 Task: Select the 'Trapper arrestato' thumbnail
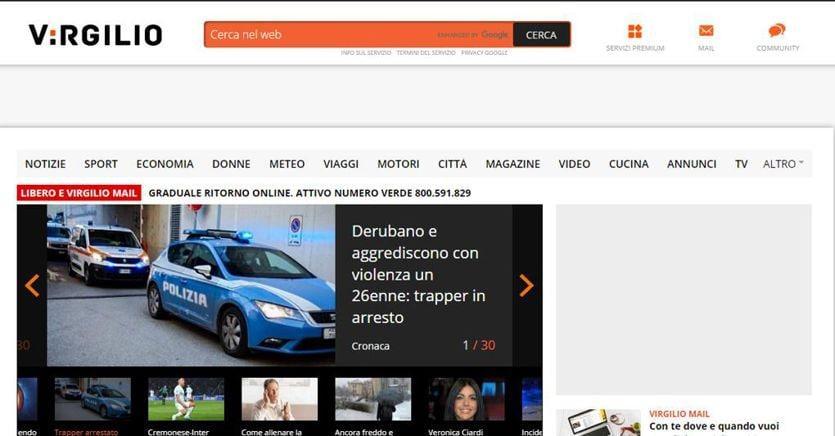pyautogui.click(x=93, y=399)
